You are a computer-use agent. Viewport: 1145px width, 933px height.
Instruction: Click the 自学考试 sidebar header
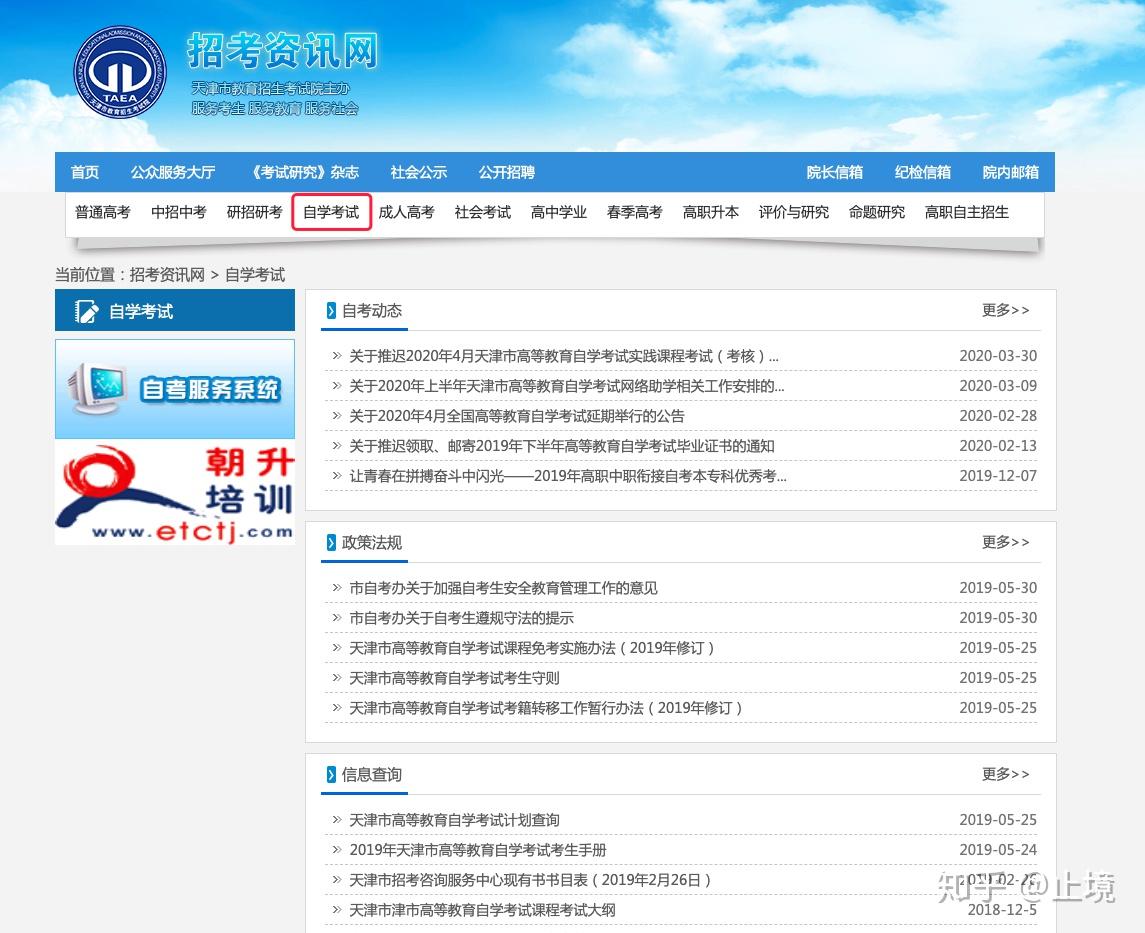[x=175, y=310]
